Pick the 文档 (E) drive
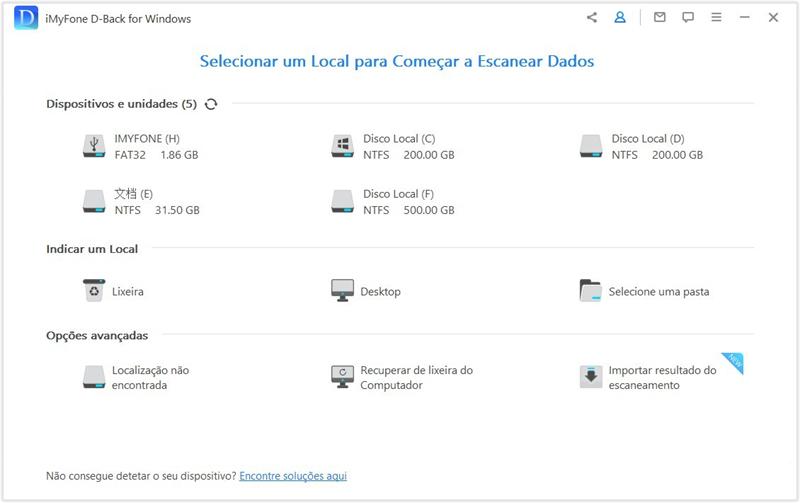800x503 pixels. pyautogui.click(x=140, y=202)
